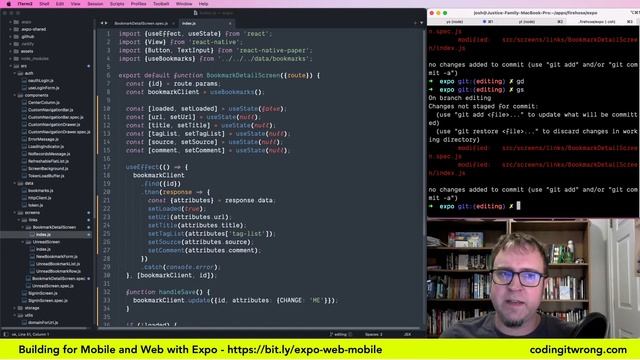Open the Profiles menu
This screenshot has height=360, width=640.
click(x=138, y=4)
